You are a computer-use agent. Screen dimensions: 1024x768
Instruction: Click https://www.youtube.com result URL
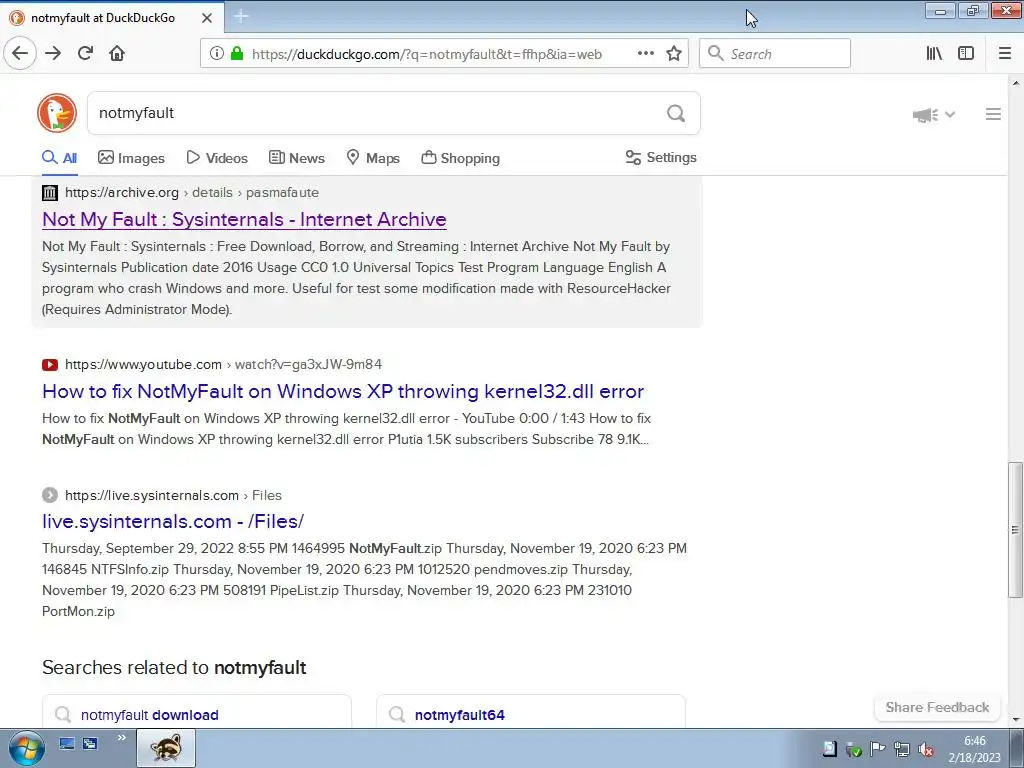click(143, 364)
